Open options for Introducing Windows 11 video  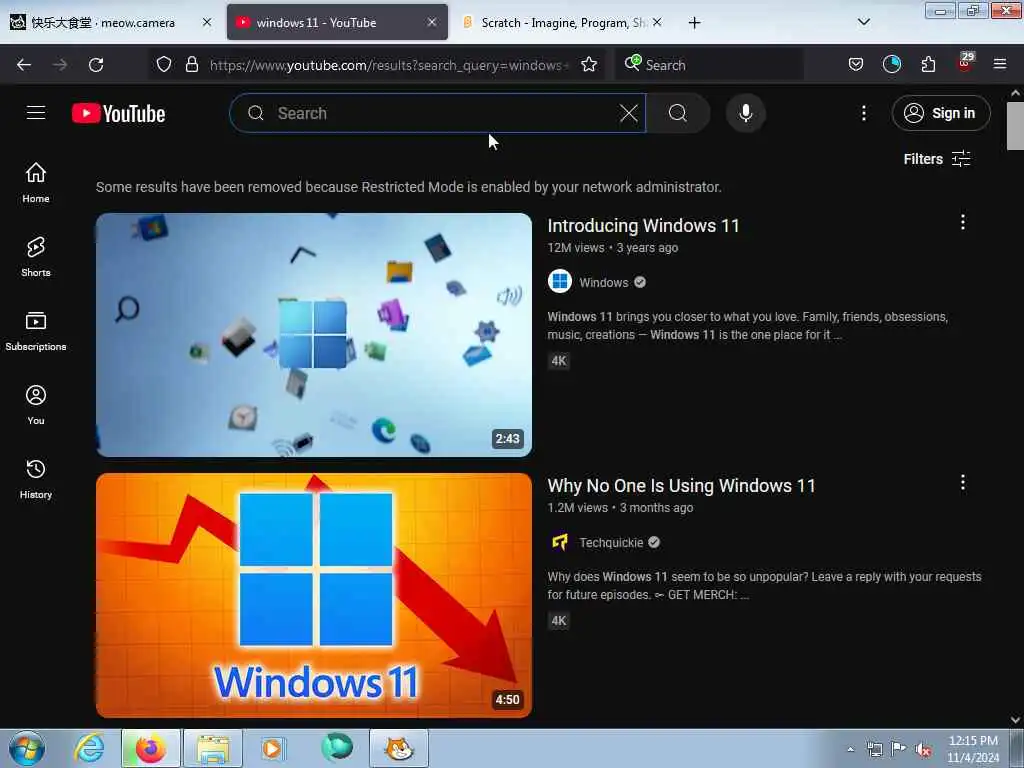tap(963, 222)
